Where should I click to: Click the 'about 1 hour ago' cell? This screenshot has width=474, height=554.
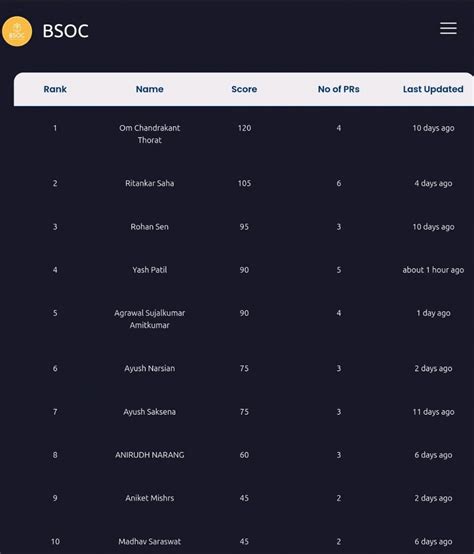coord(433,270)
